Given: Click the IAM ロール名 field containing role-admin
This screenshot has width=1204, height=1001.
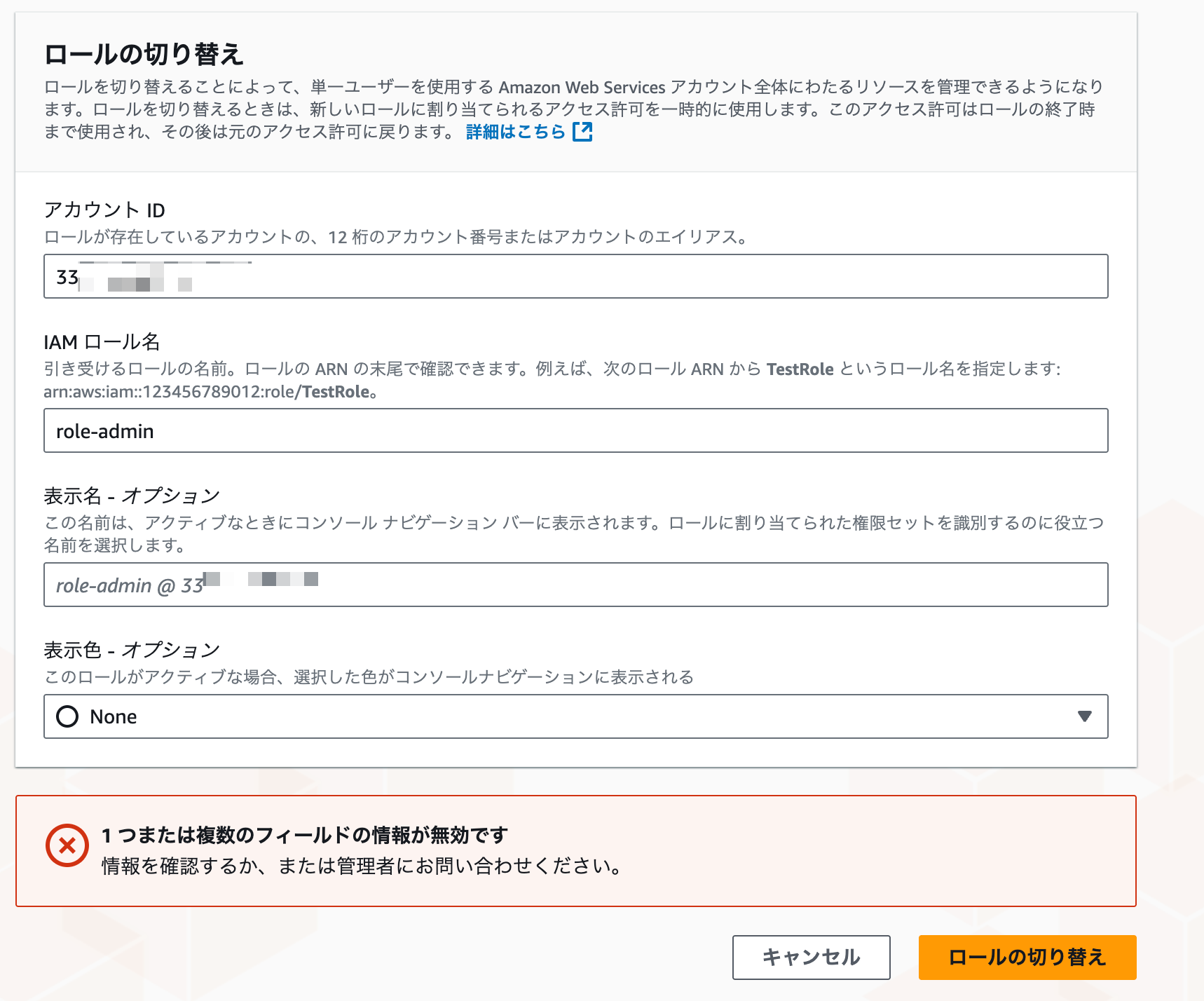Looking at the screenshot, I should pos(575,430).
